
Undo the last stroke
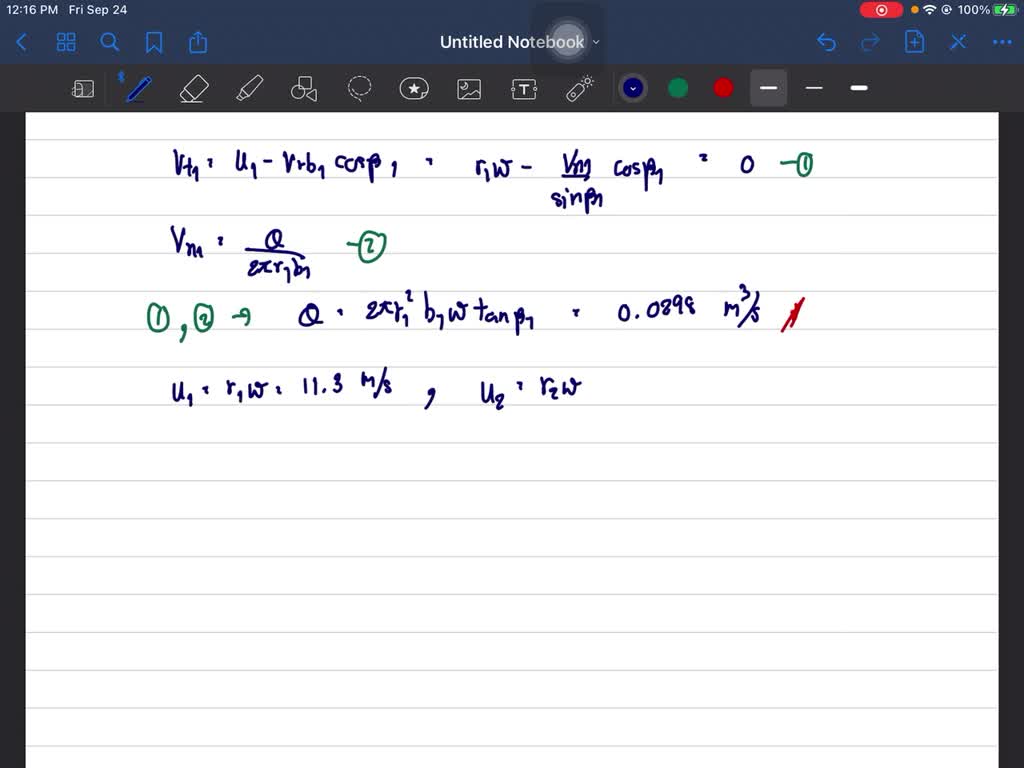(826, 42)
